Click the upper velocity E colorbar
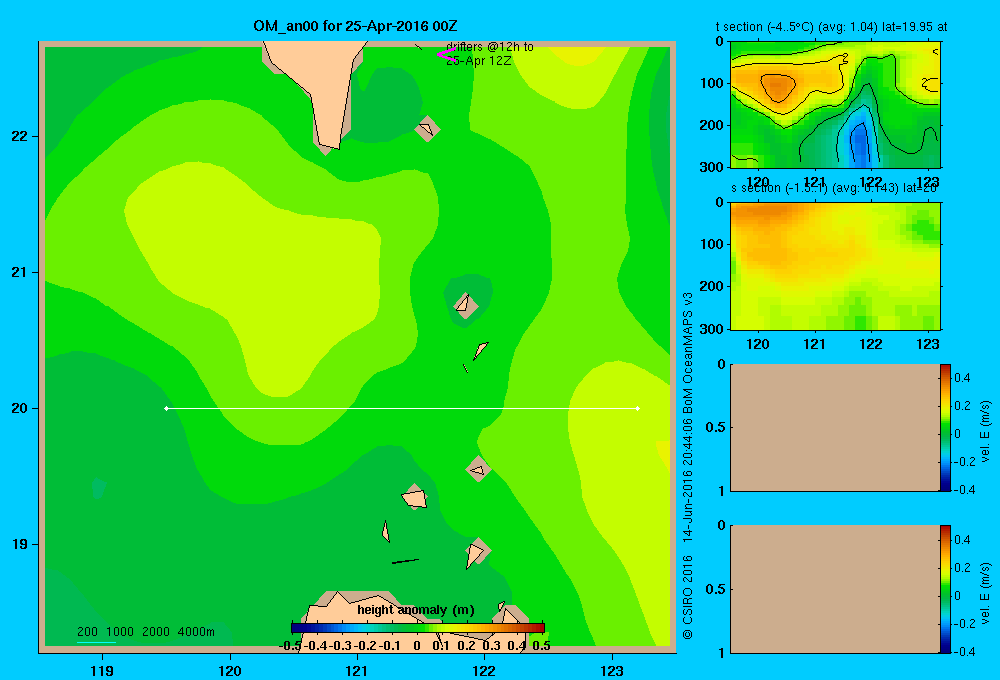 [x=945, y=427]
